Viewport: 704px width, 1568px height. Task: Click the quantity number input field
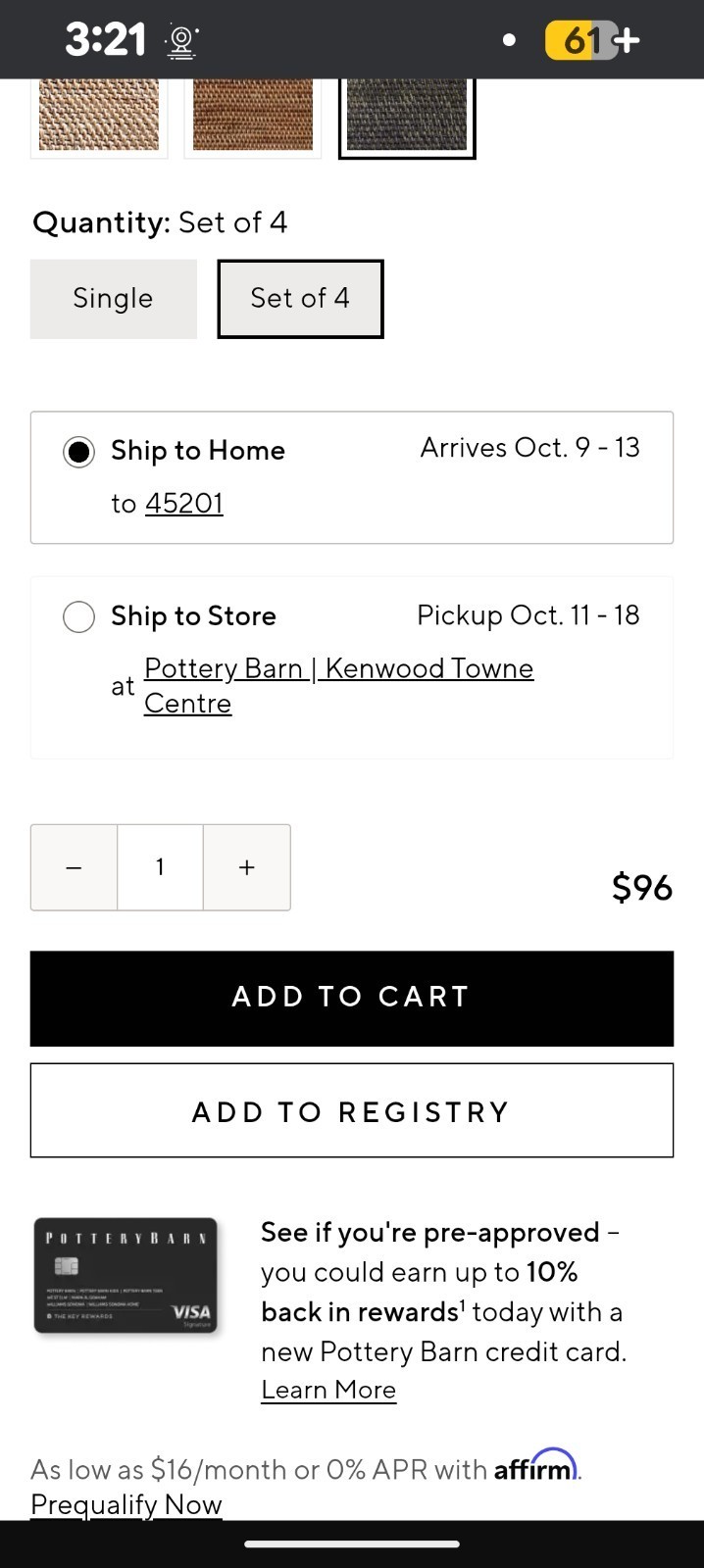click(160, 867)
